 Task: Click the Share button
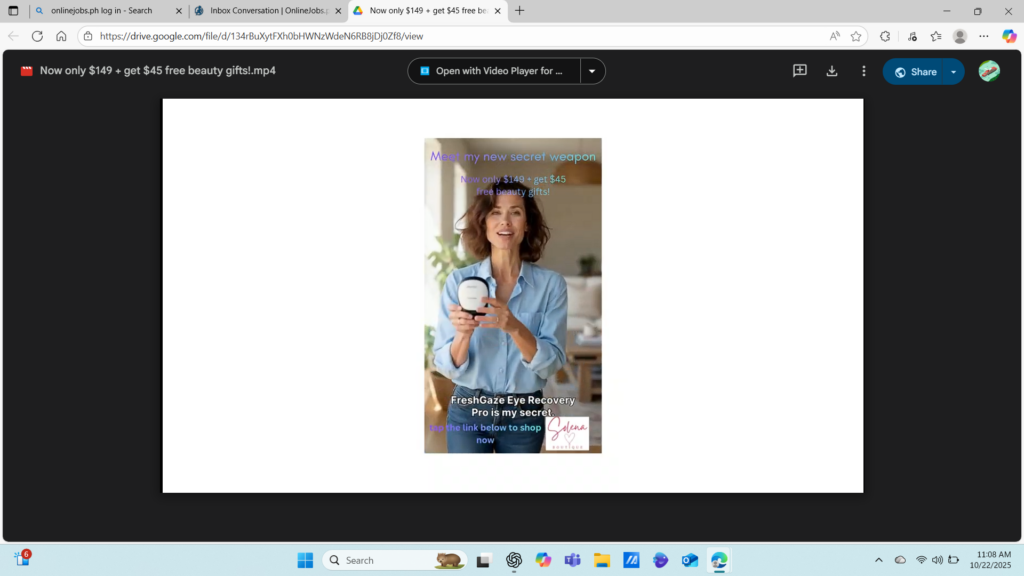[x=916, y=72]
